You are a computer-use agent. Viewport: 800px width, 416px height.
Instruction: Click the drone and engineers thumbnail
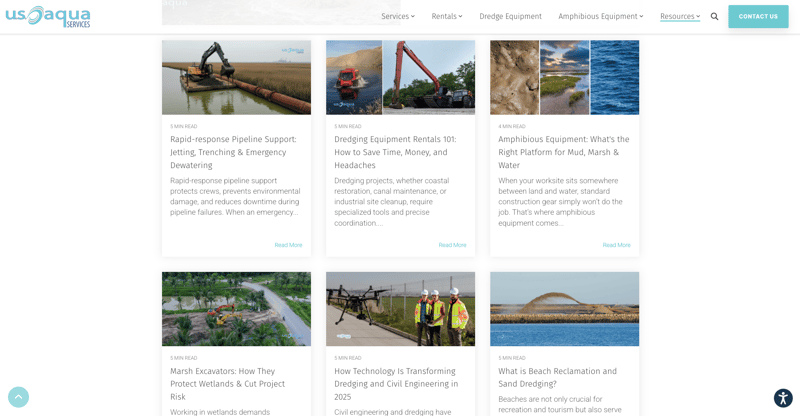tap(400, 309)
